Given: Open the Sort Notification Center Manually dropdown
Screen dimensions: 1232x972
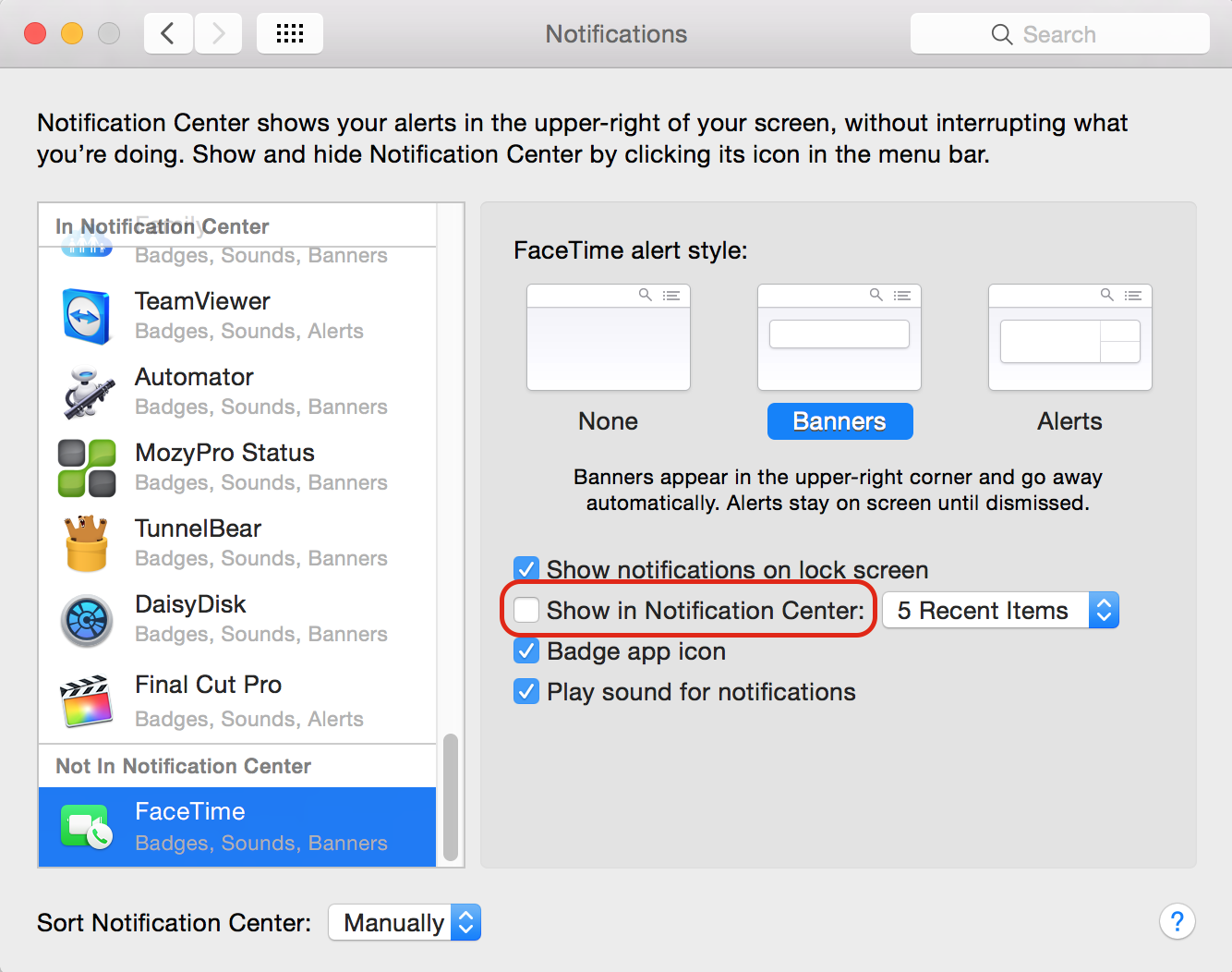Looking at the screenshot, I should click(x=405, y=922).
